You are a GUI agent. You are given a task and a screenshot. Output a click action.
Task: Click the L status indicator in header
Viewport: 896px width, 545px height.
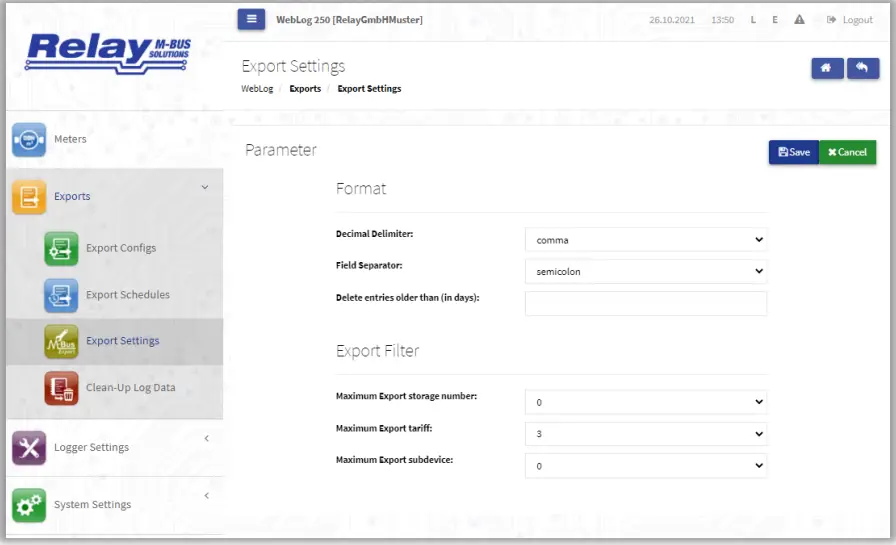(753, 19)
